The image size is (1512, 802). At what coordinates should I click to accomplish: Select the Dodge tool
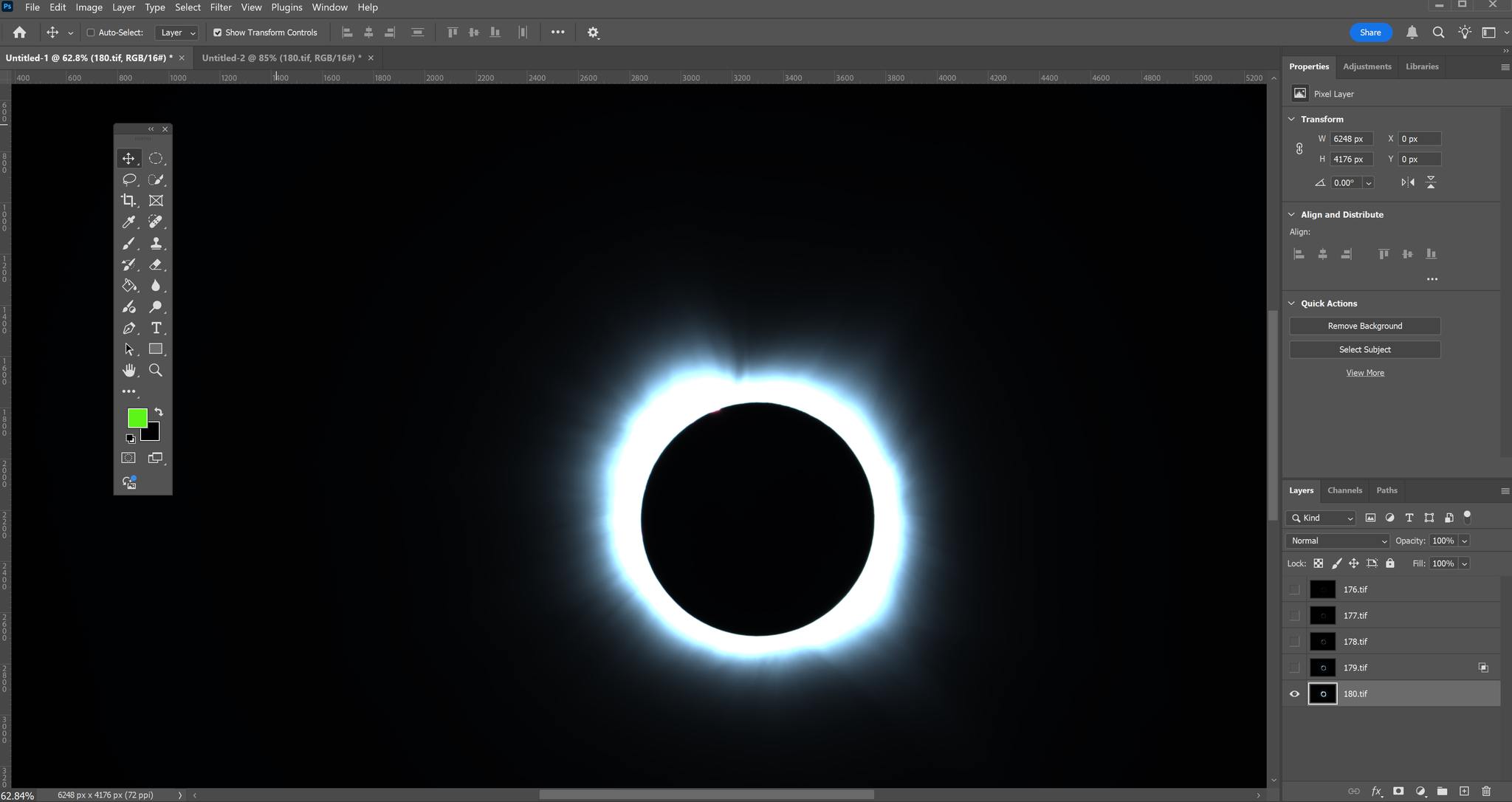click(x=156, y=307)
